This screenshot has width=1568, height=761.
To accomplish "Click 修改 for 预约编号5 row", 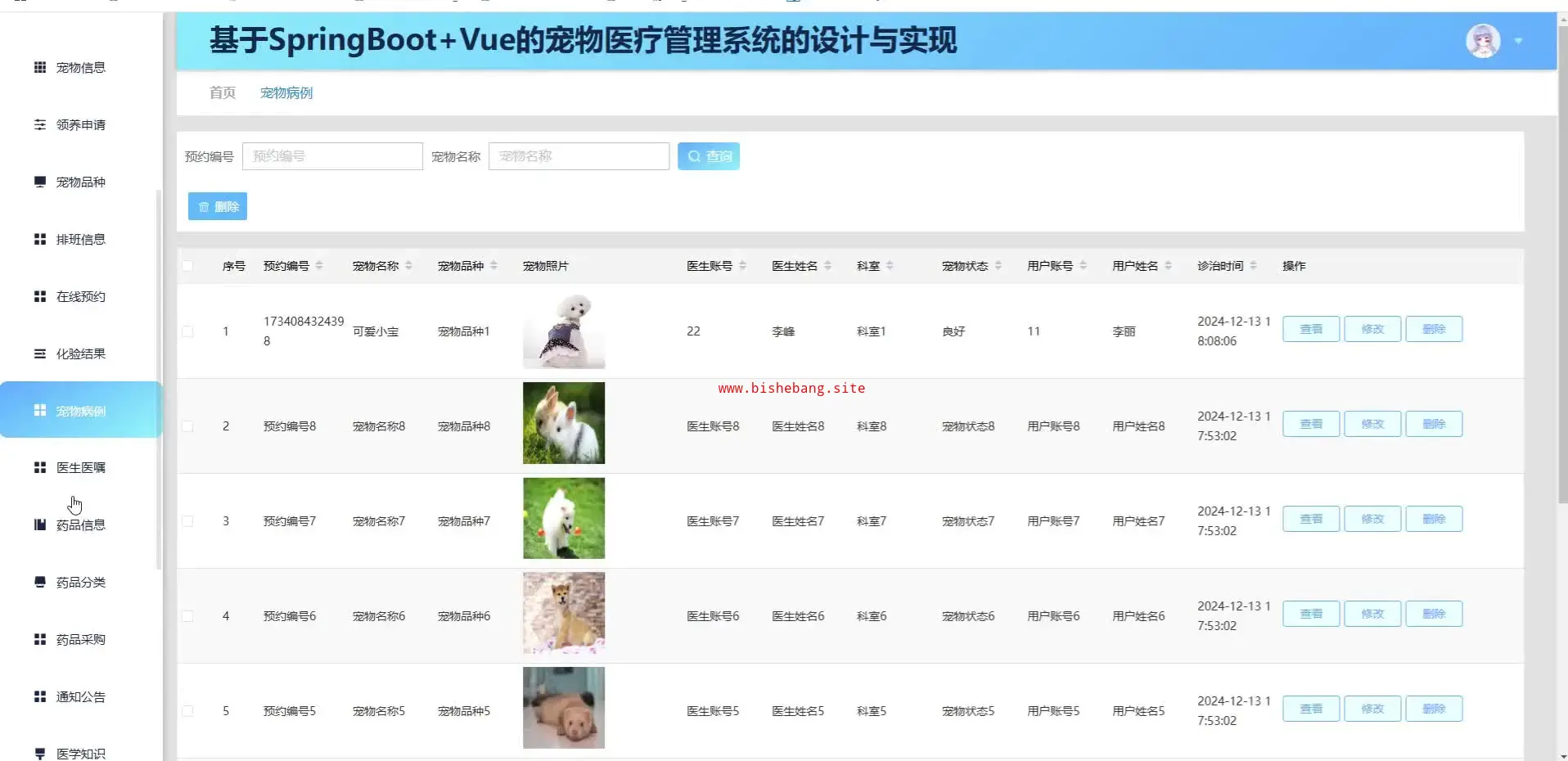I will (1372, 709).
